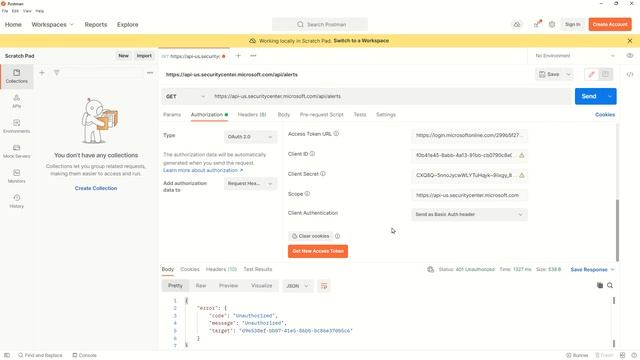Open the Pre-request Script tab
The width and height of the screenshot is (640, 360).
coord(322,115)
